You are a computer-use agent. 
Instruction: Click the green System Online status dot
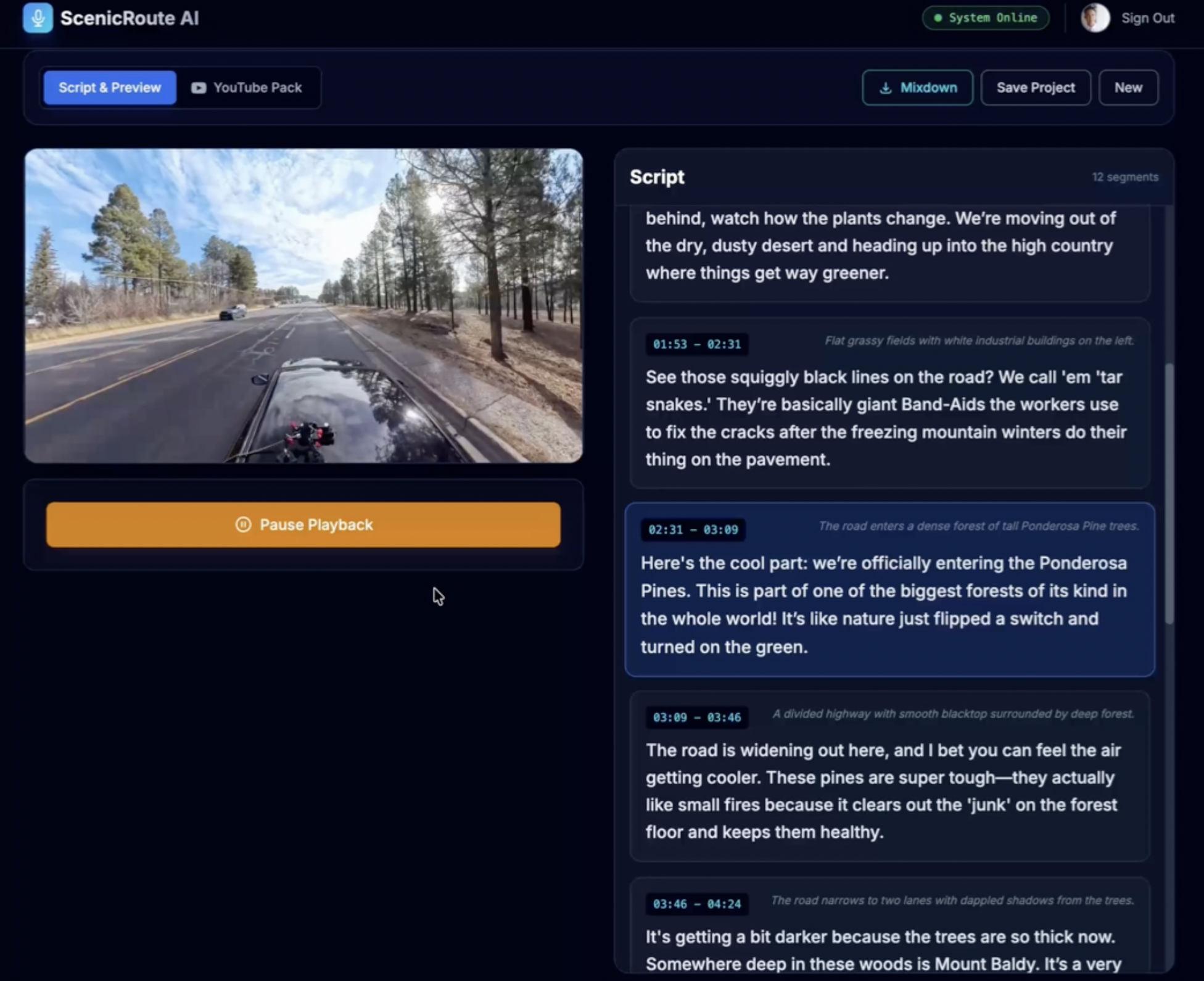click(938, 18)
